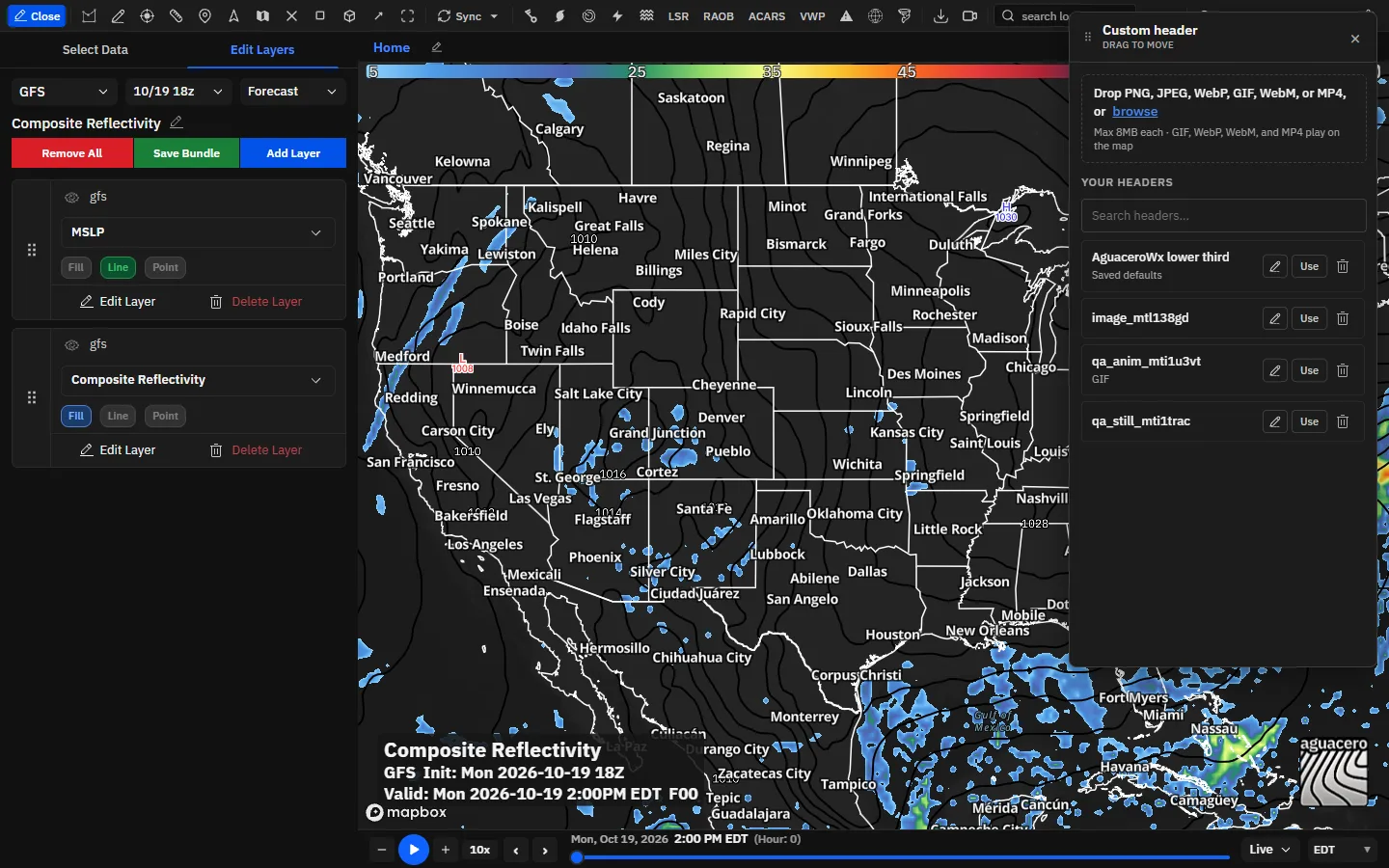Screen dimensions: 1389x868
Task: Switch to the Edit Layers tab
Action: 262,49
